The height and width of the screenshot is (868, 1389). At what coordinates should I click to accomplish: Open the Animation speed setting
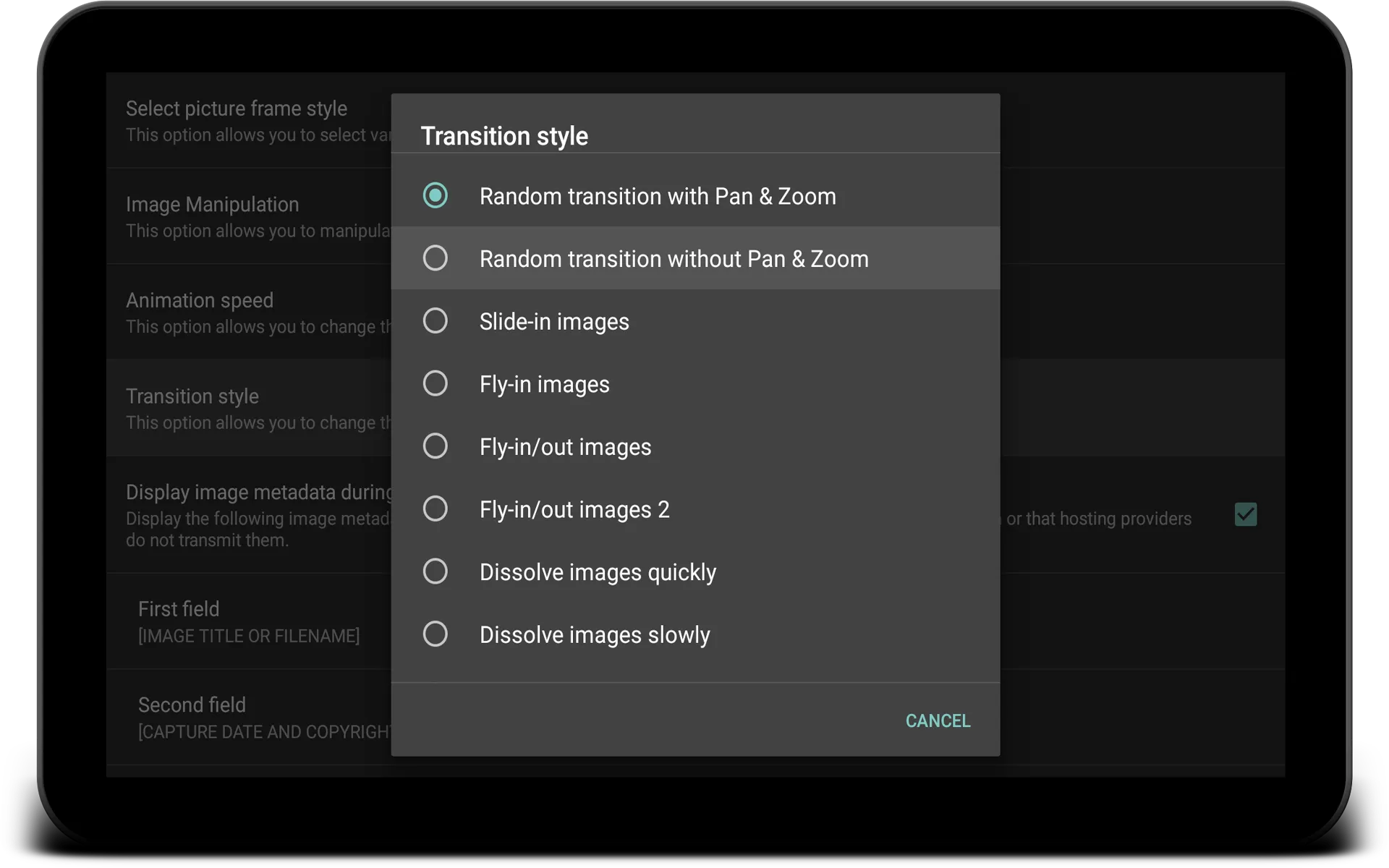pyautogui.click(x=250, y=312)
